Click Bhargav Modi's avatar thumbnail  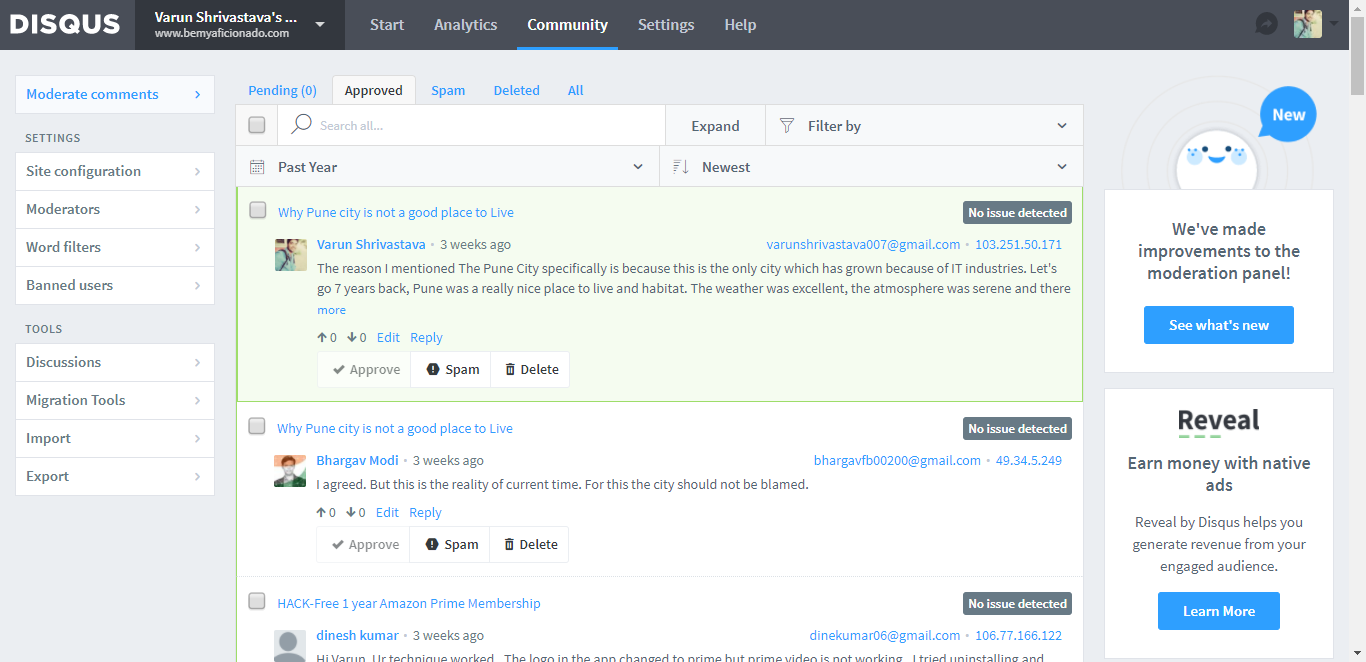290,471
